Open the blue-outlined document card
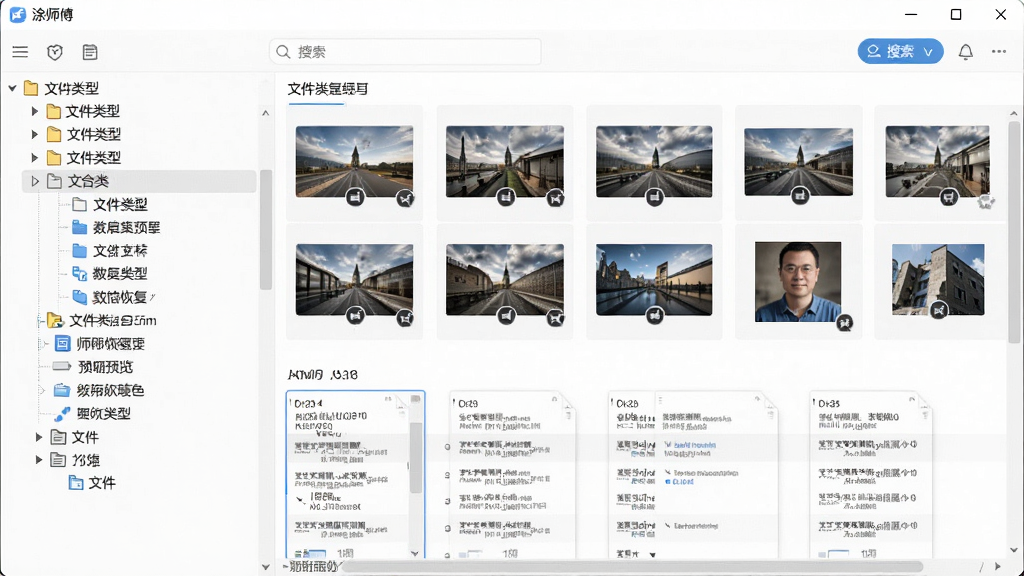Screen dimensions: 1024x576 tap(355, 475)
